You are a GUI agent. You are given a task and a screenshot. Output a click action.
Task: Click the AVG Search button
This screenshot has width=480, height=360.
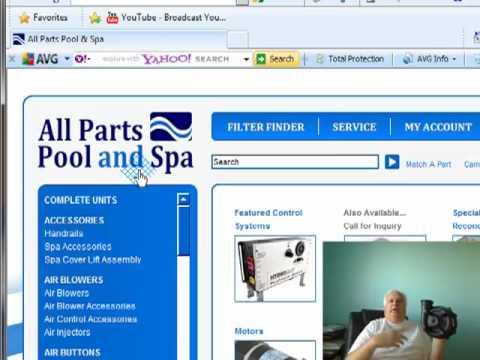click(x=275, y=59)
